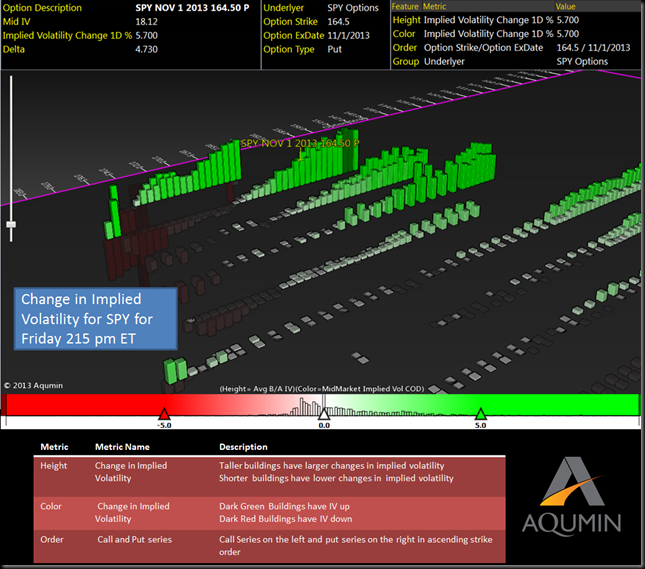Click the Aqumin logo
This screenshot has width=645, height=569.
(571, 496)
